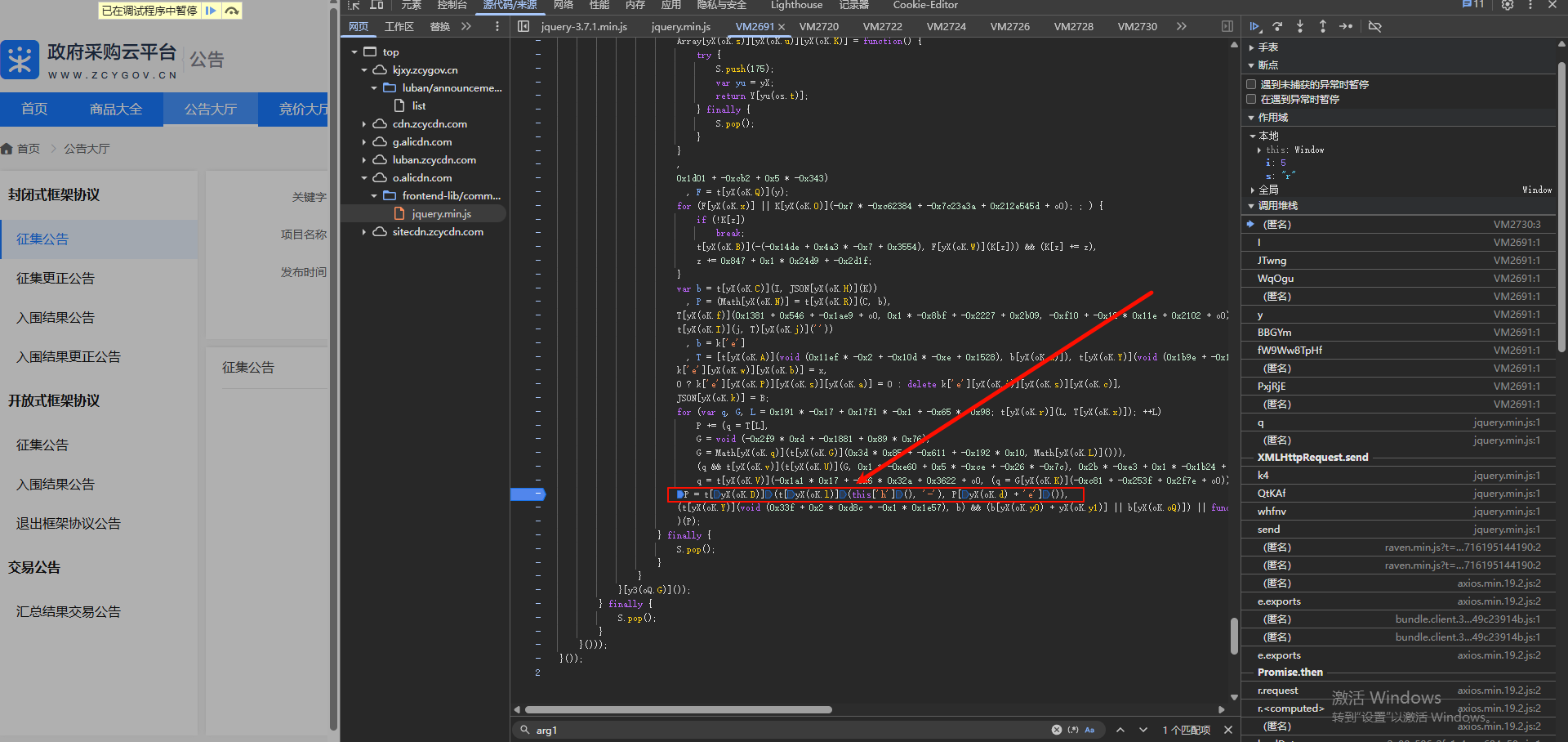
Task: Open the DevTools main three-dot menu
Action: (1530, 5)
